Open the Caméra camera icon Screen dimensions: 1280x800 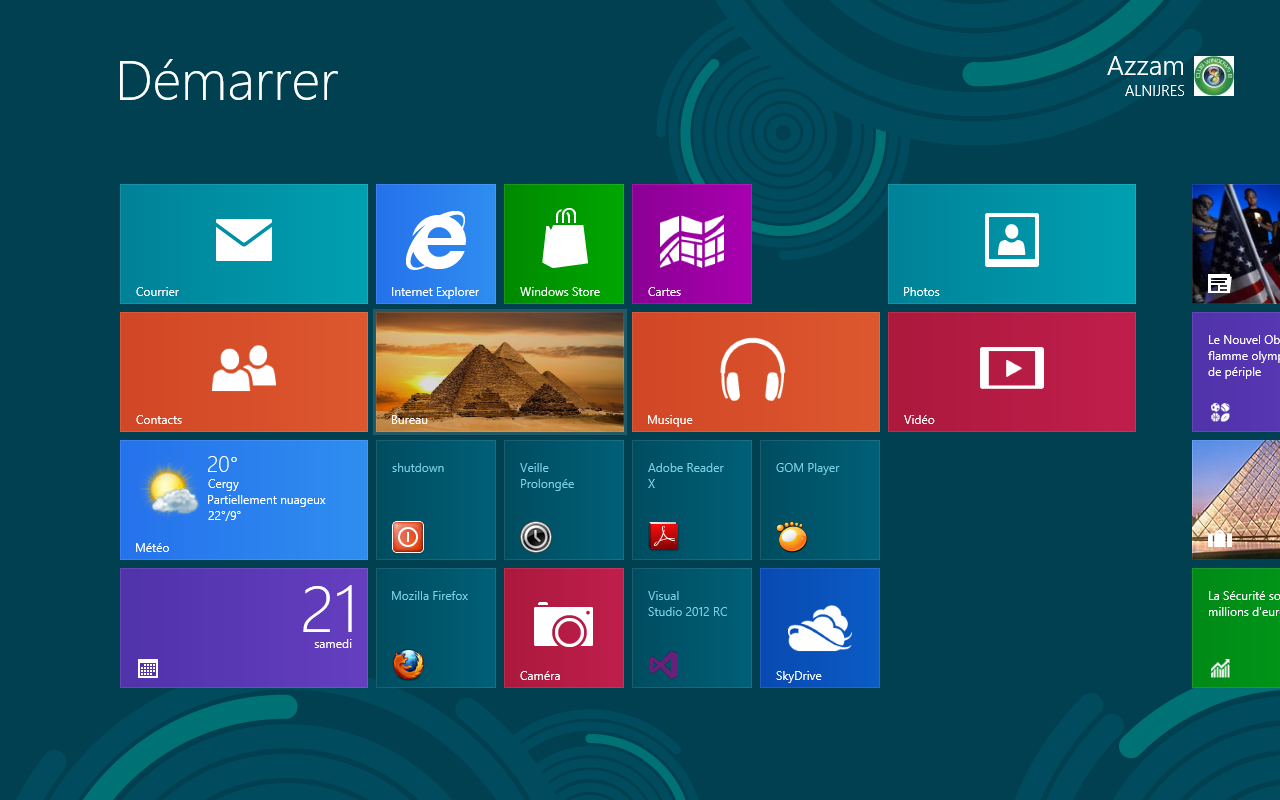click(564, 624)
